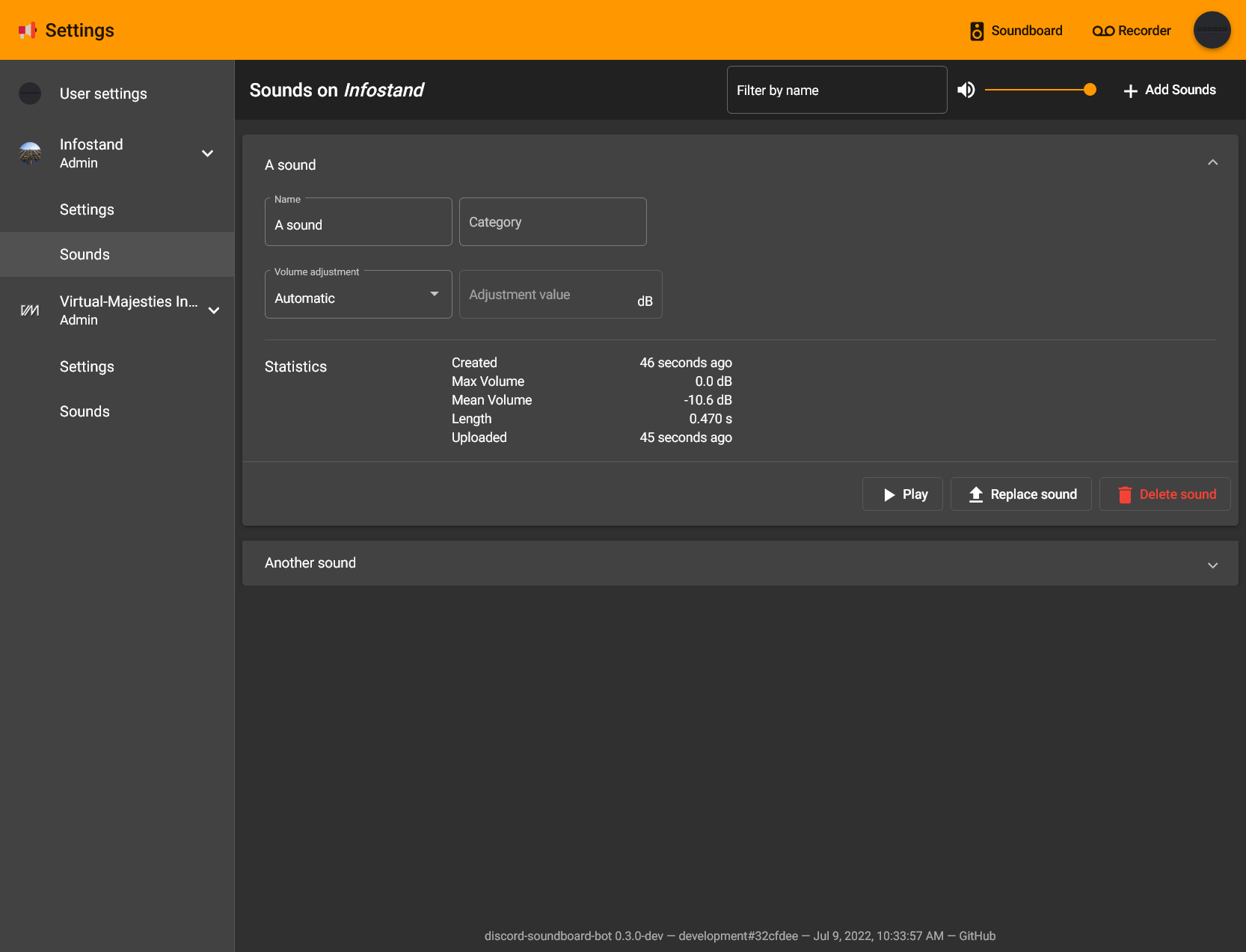Open the Recorder voicemail icon
The height and width of the screenshot is (952, 1246).
click(1103, 31)
